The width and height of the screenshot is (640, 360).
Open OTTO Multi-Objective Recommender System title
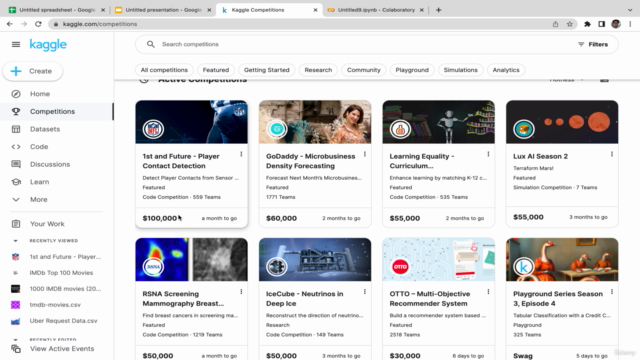point(430,299)
